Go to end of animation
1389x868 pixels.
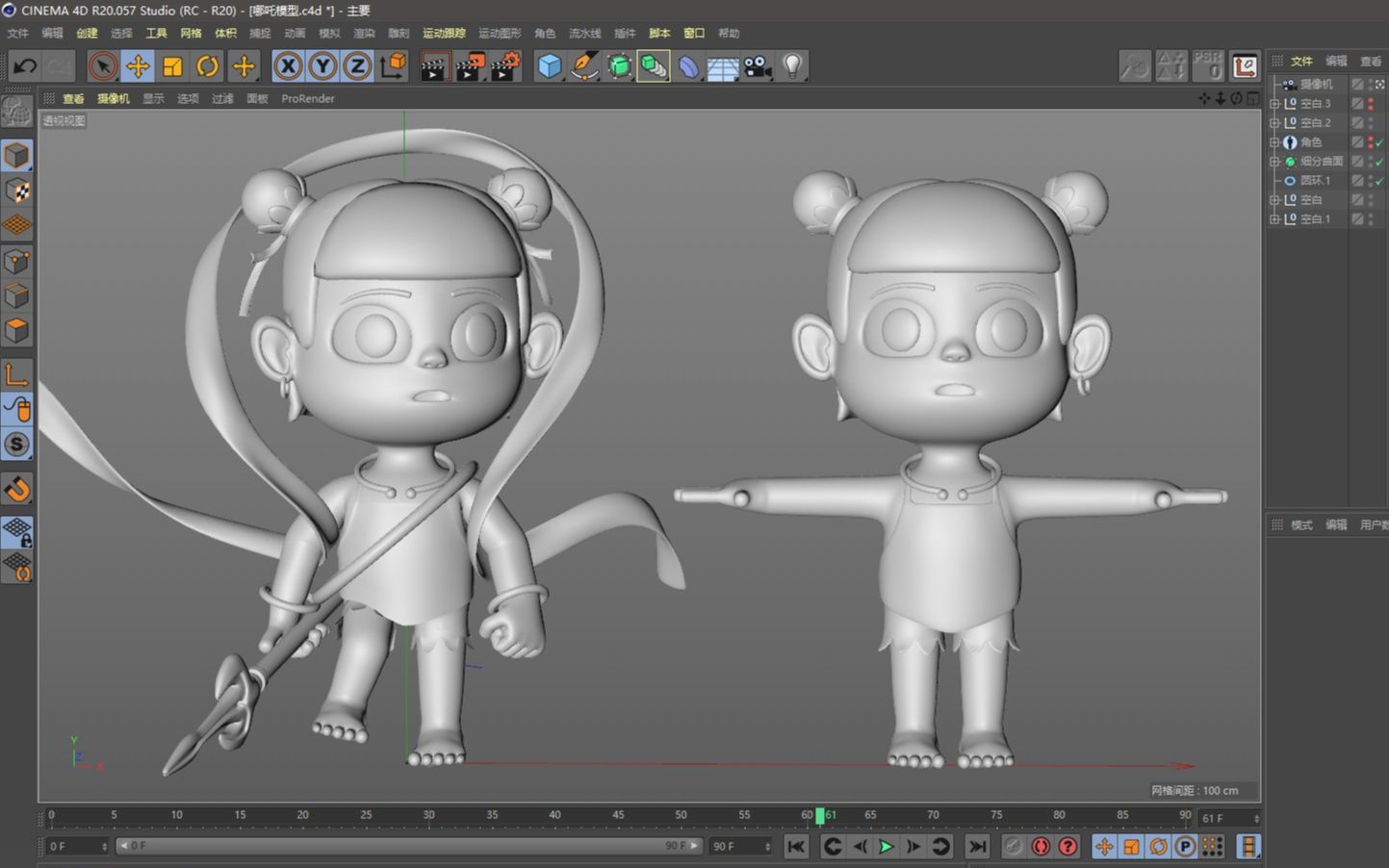pyautogui.click(x=977, y=847)
